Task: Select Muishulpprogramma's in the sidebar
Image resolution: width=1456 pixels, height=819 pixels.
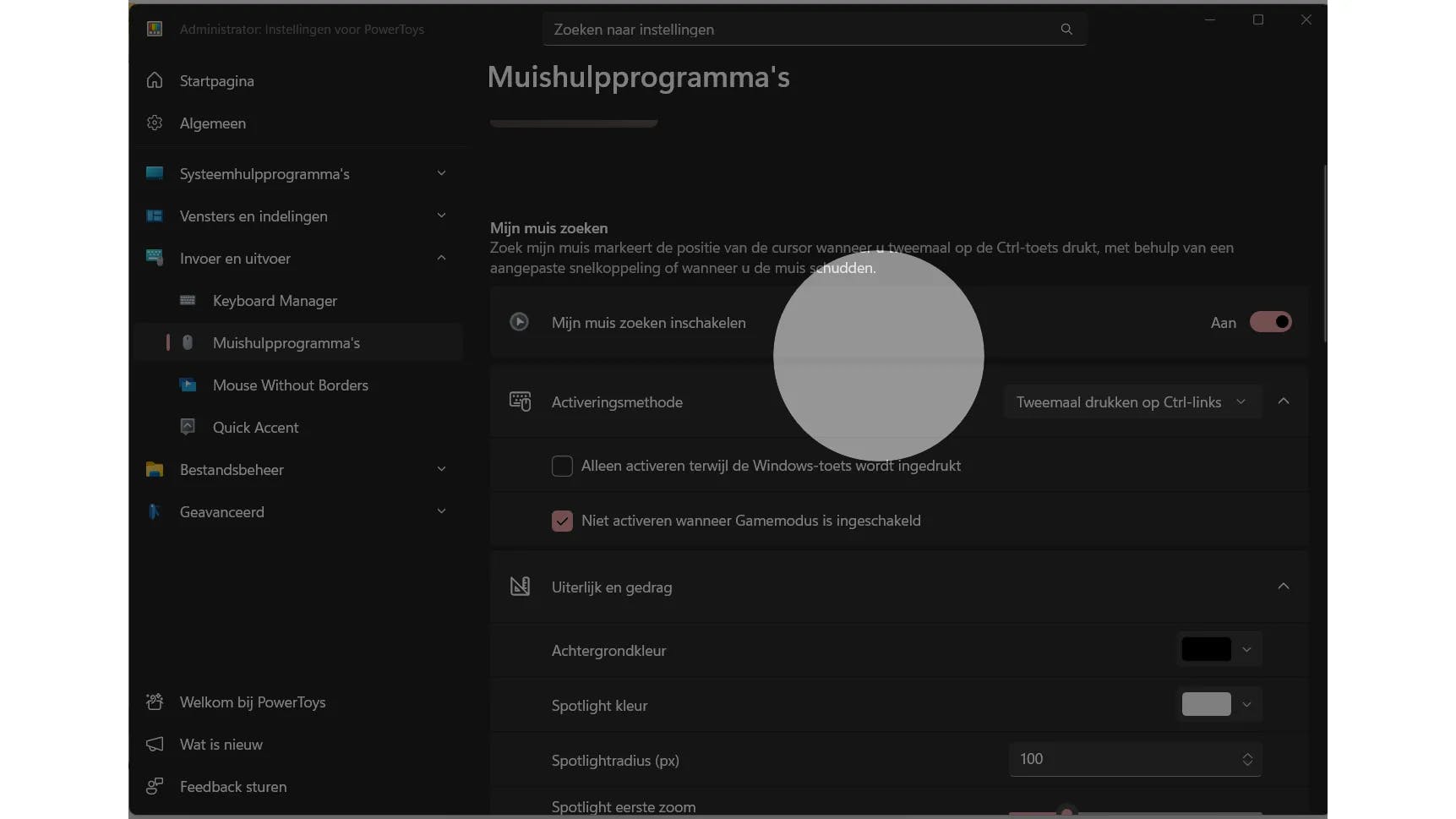Action: tap(298, 342)
